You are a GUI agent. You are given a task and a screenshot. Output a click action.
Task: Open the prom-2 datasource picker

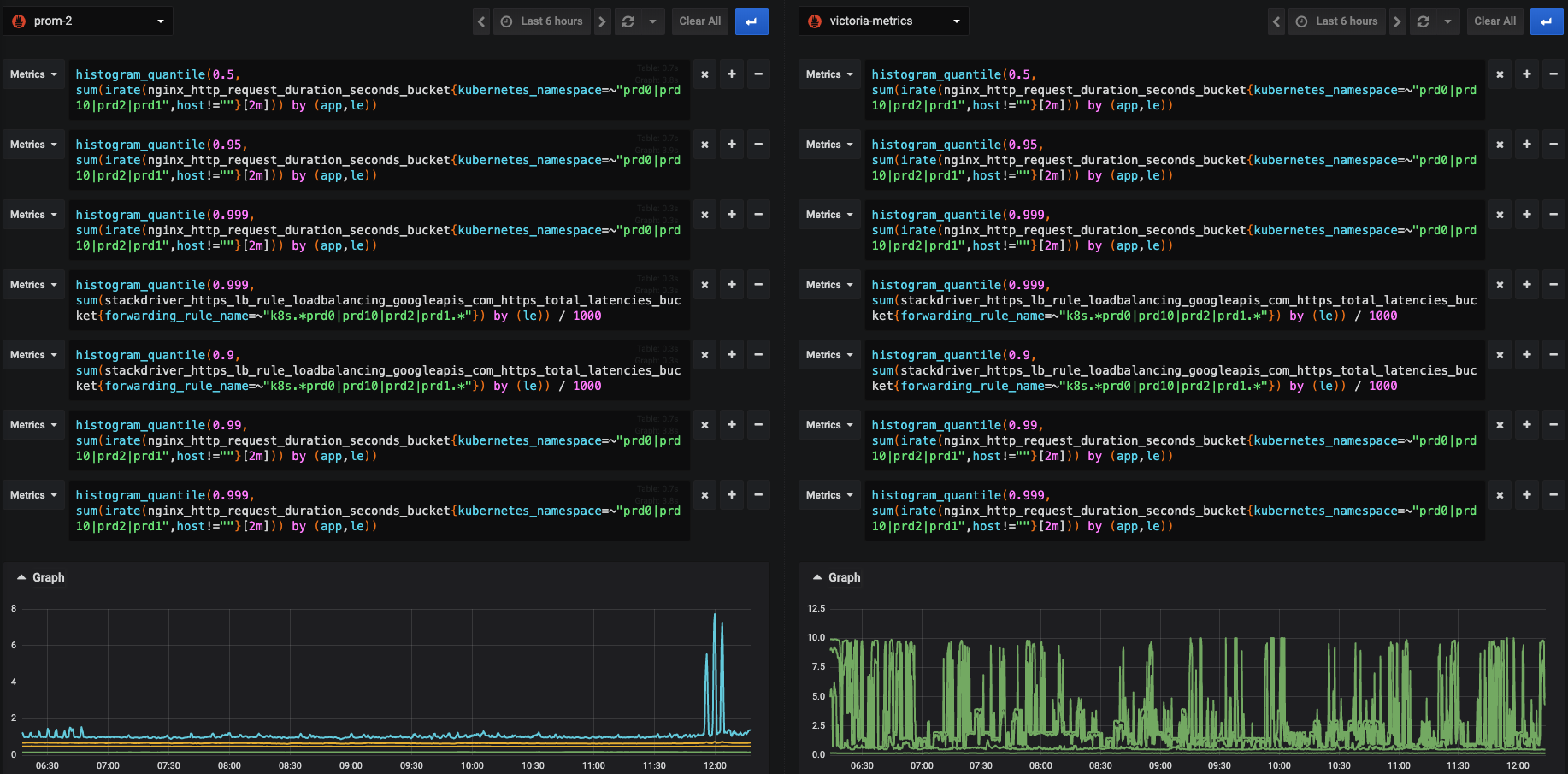88,21
